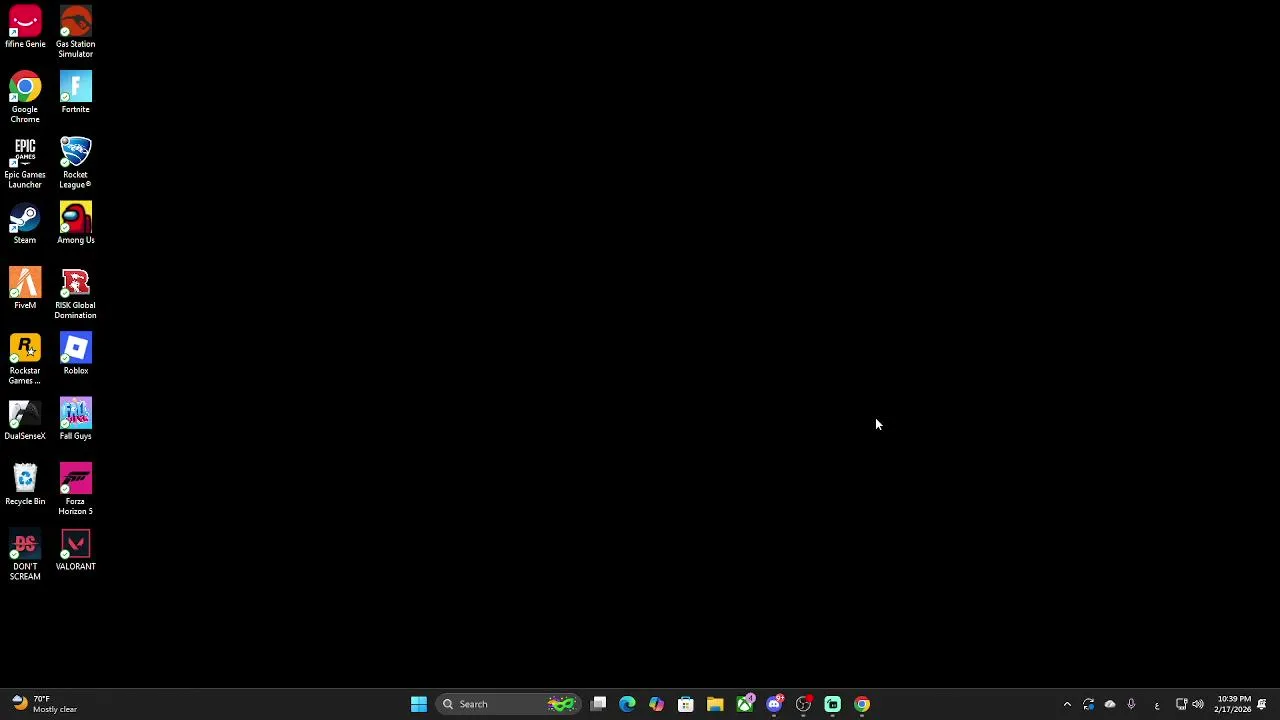Image resolution: width=1280 pixels, height=720 pixels.
Task: Open Copilot from the taskbar
Action: click(656, 704)
